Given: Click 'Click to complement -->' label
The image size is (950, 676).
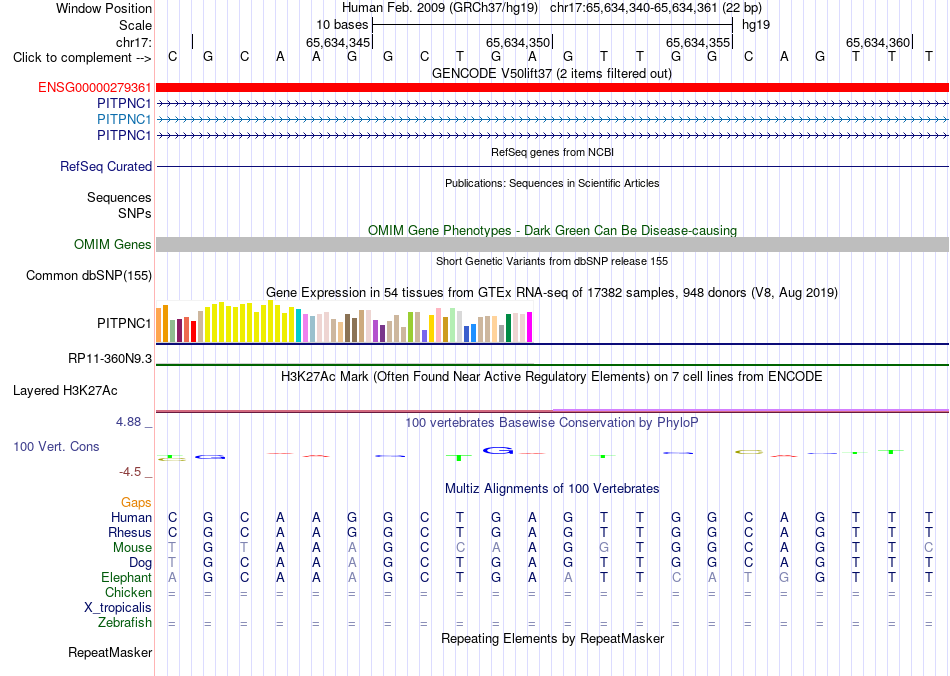Looking at the screenshot, I should click(x=82, y=58).
